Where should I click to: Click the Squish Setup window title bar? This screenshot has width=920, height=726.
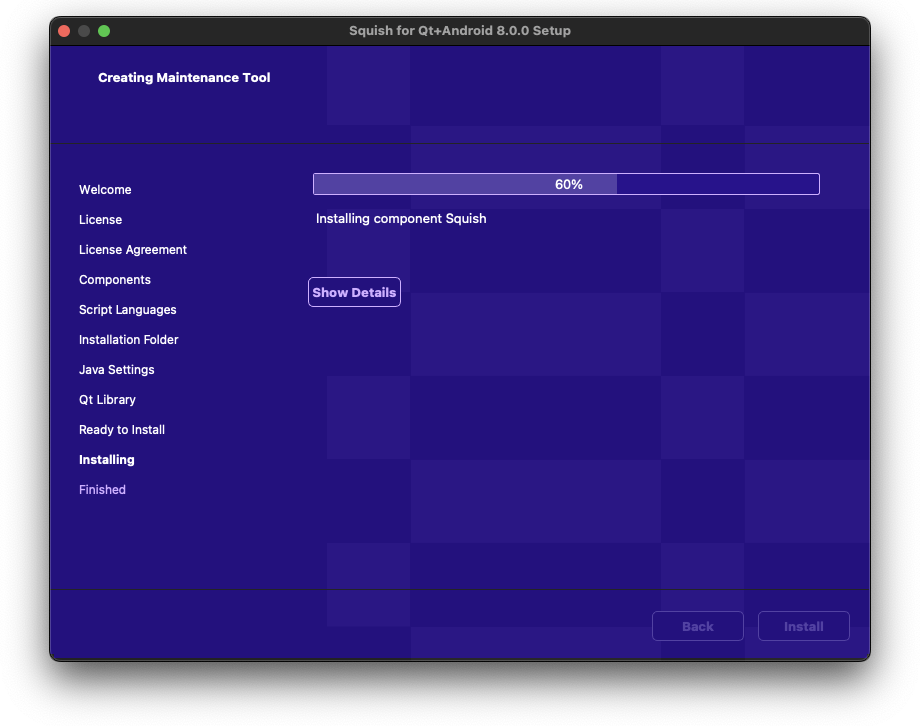[x=459, y=30]
